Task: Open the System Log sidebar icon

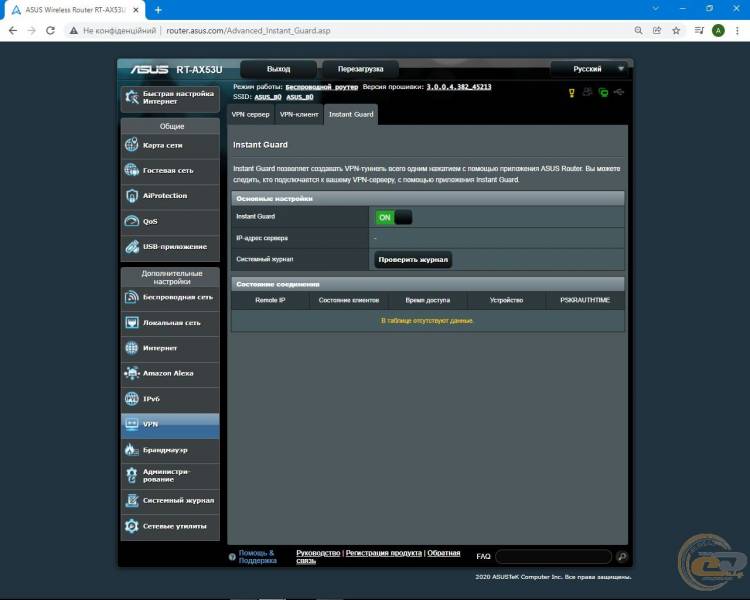Action: click(x=132, y=500)
